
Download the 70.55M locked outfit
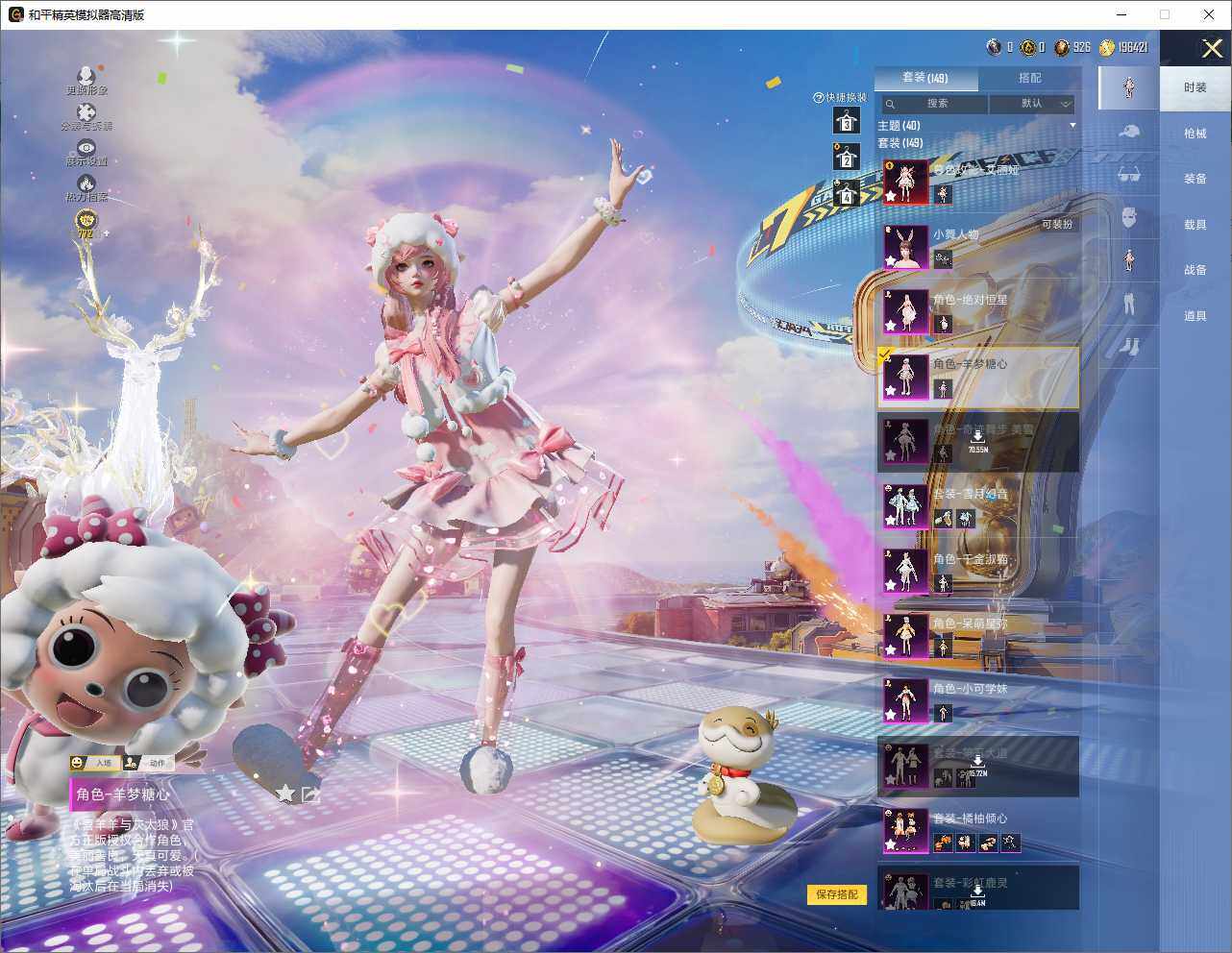pyautogui.click(x=977, y=440)
